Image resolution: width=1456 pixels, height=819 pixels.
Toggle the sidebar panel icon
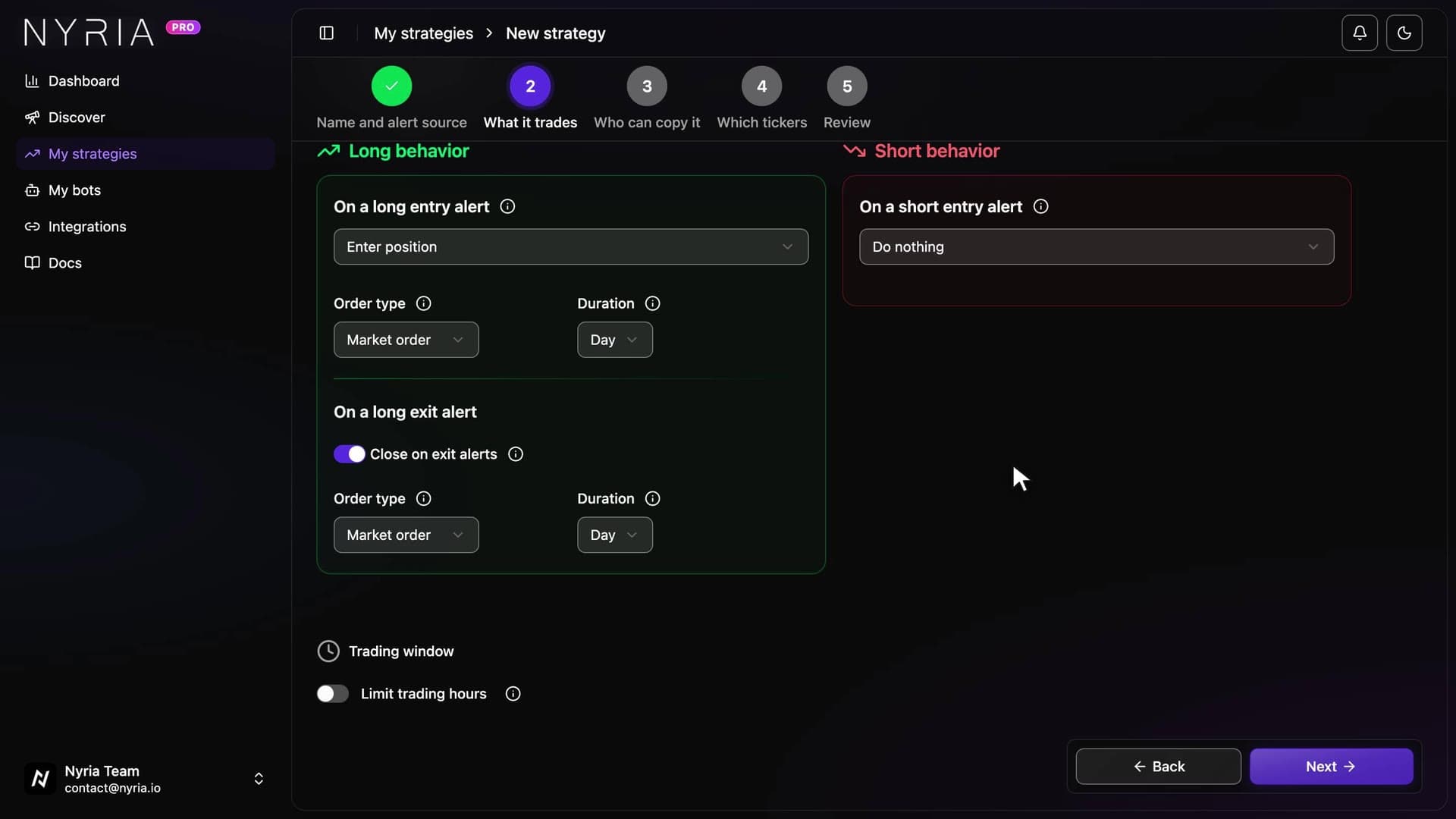tap(327, 33)
